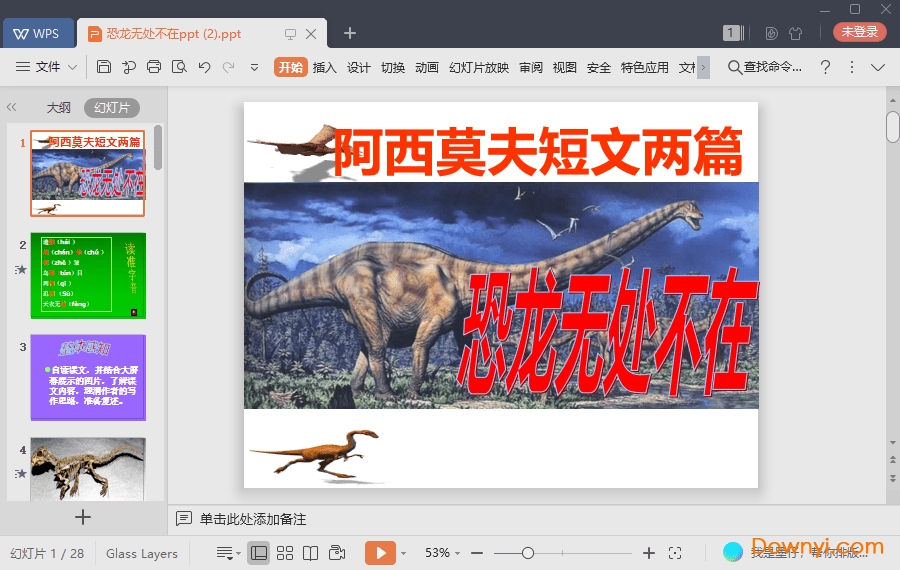Screen dimensions: 900x570
Task: Close the 恐龙无处不在ppt document tab
Action: 311,34
